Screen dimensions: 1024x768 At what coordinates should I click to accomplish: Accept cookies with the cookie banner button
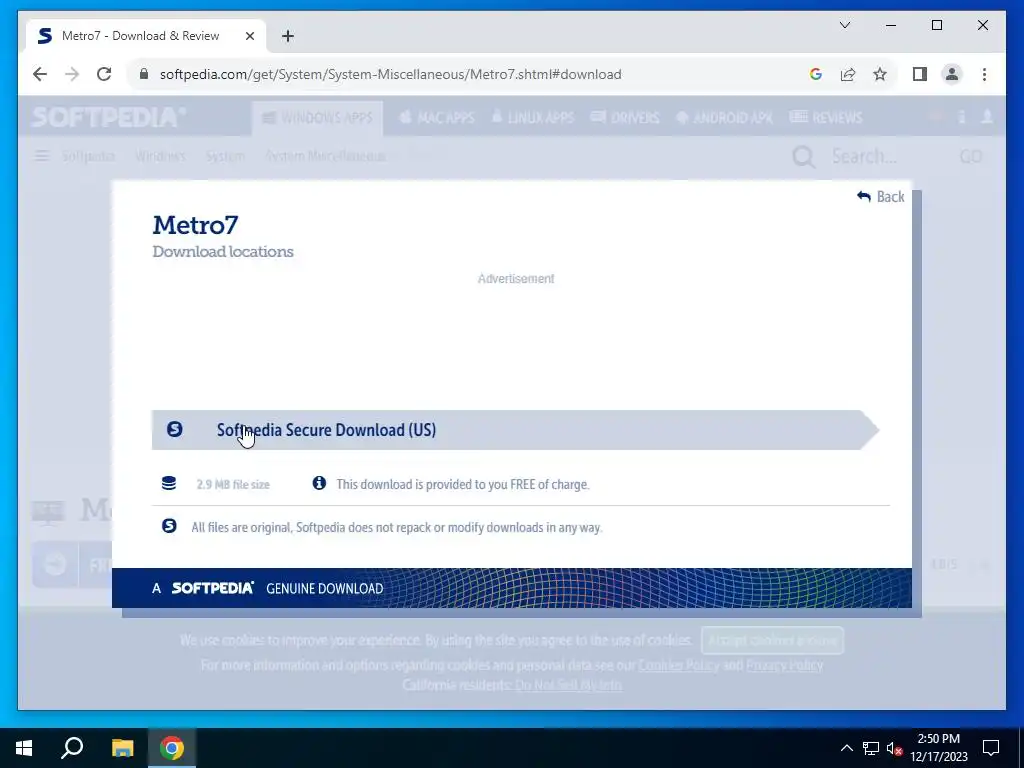pos(773,640)
